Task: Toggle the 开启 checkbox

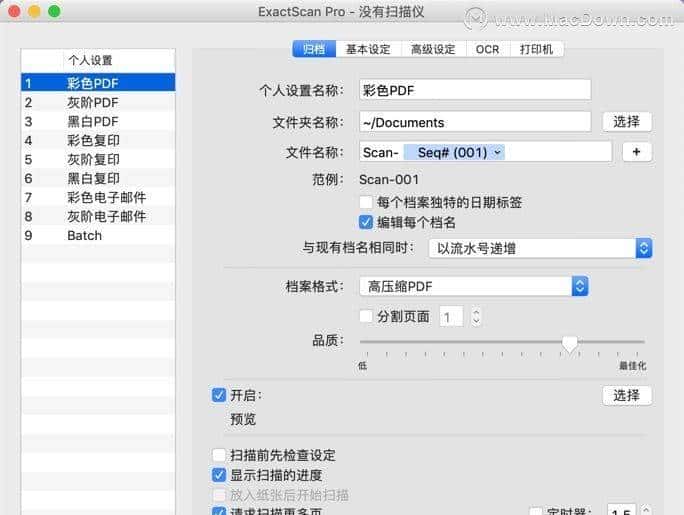Action: click(219, 395)
